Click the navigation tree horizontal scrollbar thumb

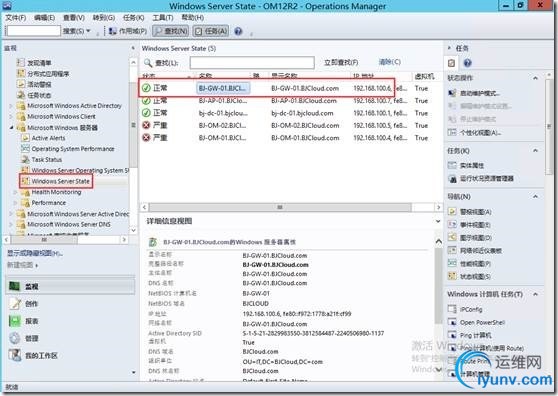[x=44, y=240]
